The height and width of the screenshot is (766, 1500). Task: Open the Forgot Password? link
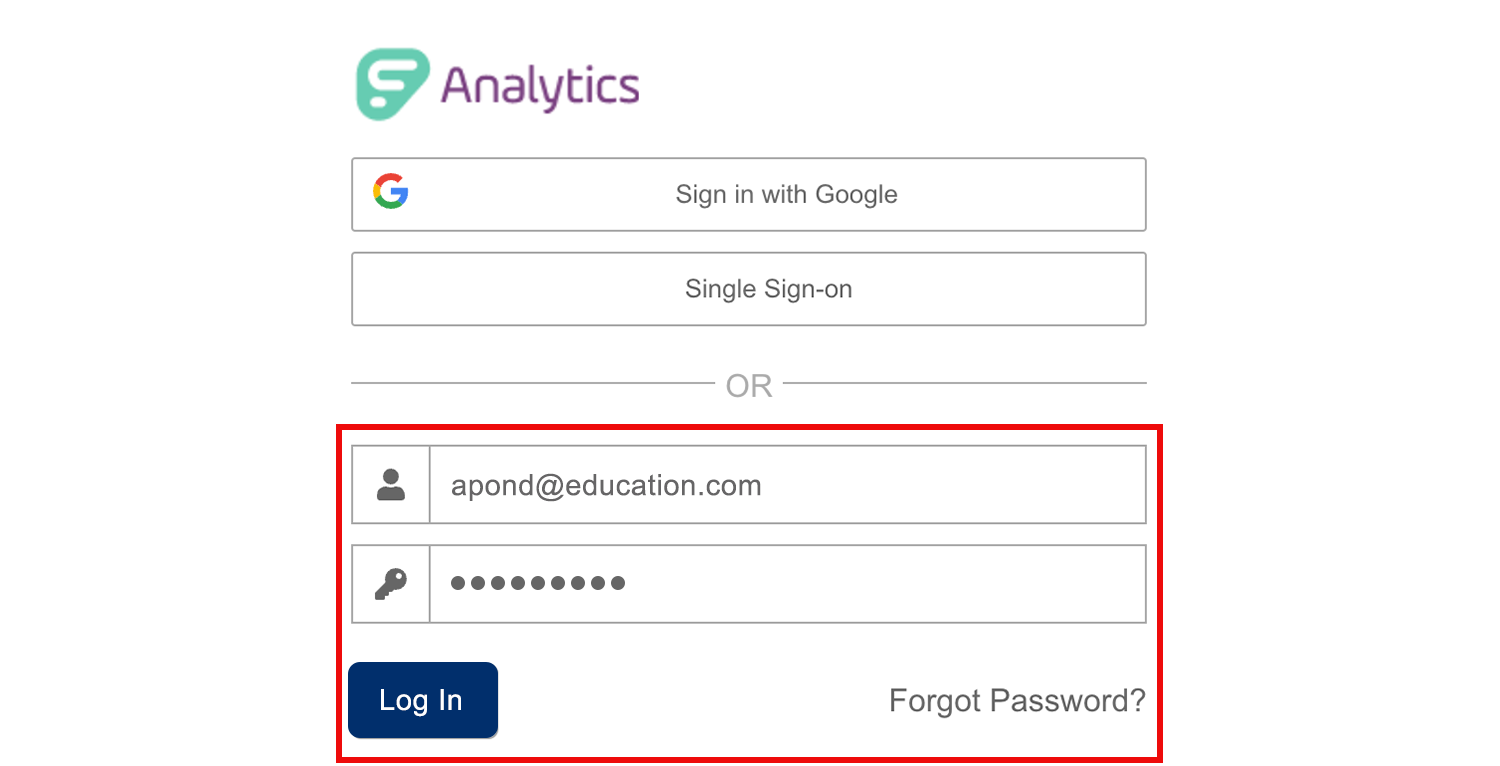click(1017, 701)
